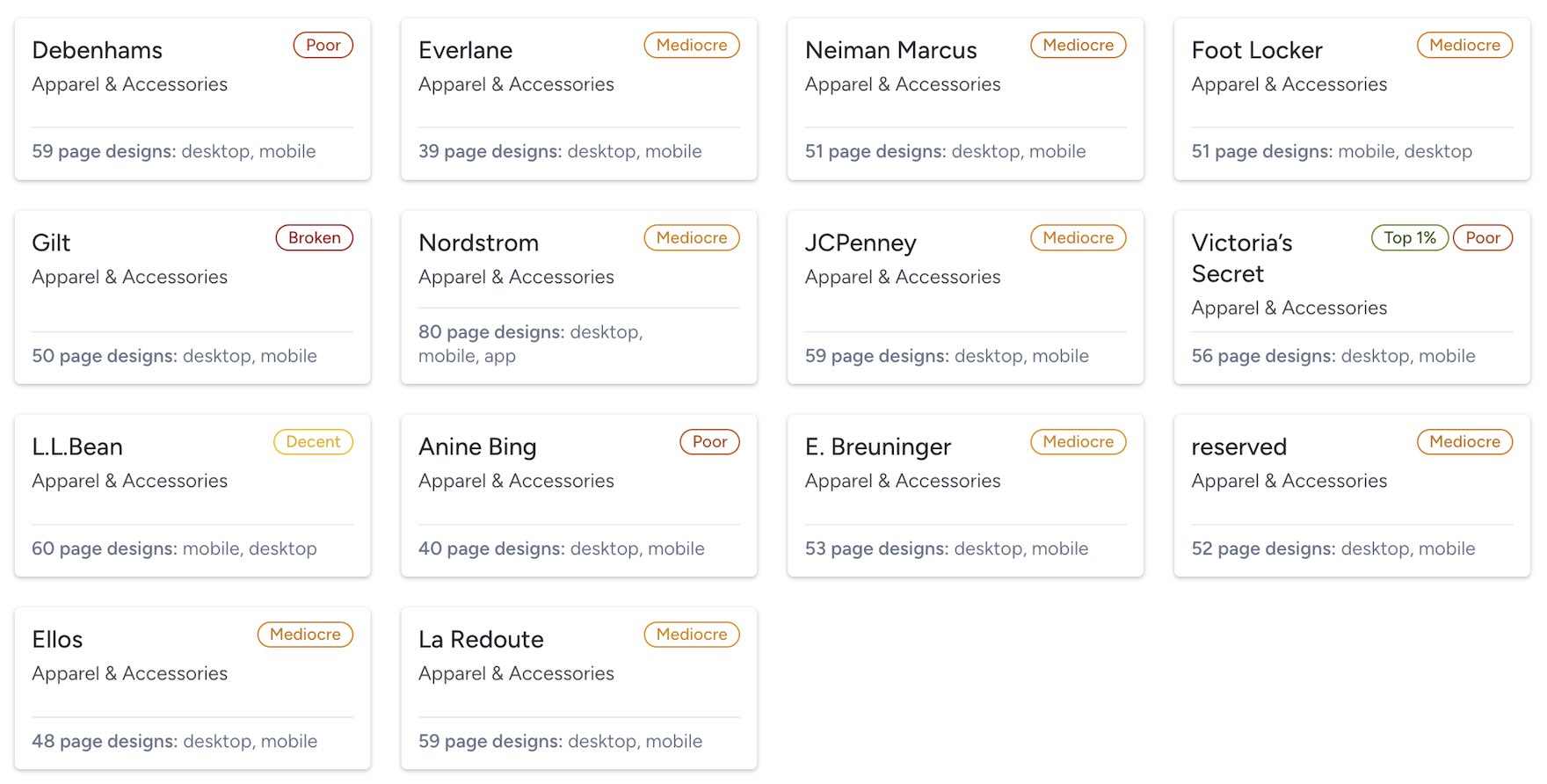Click the JCPenney heading
This screenshot has height=784, width=1547.
click(x=860, y=243)
